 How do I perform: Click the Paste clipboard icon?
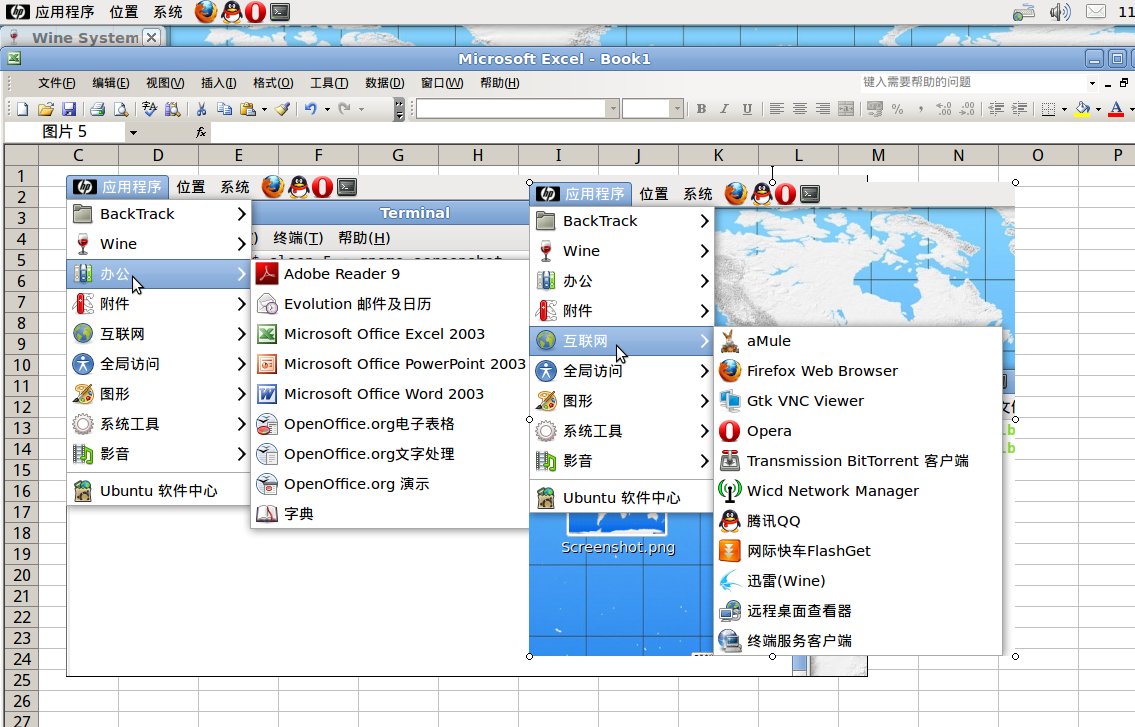tap(248, 109)
